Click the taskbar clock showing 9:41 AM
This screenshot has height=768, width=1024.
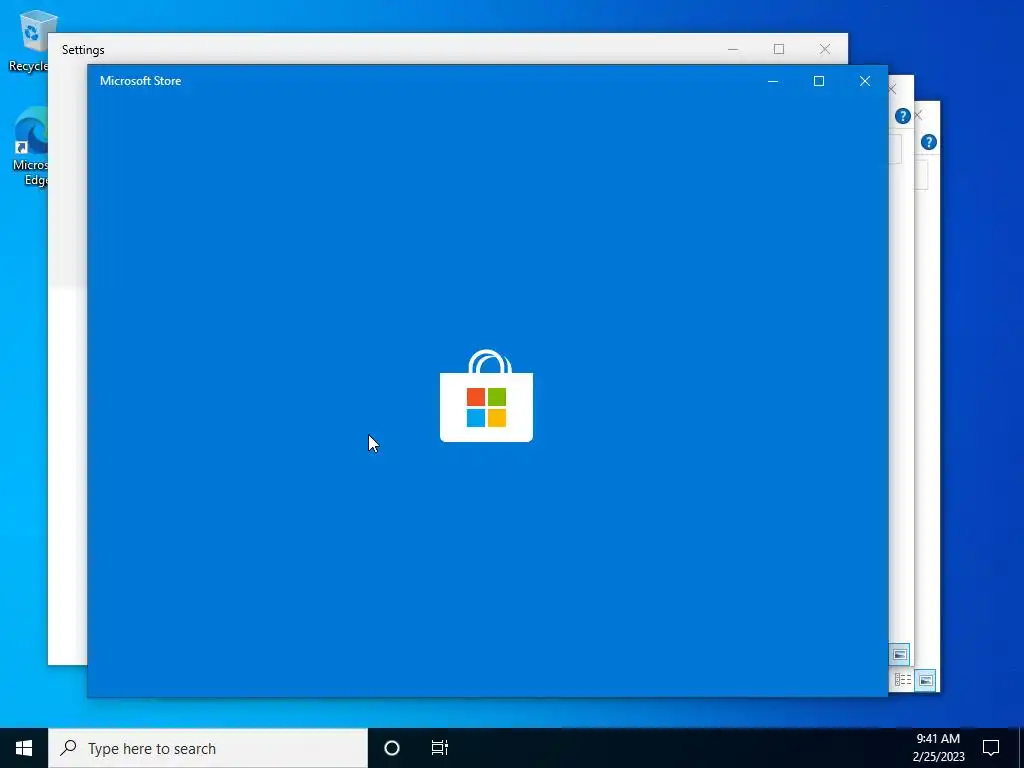pyautogui.click(x=938, y=748)
